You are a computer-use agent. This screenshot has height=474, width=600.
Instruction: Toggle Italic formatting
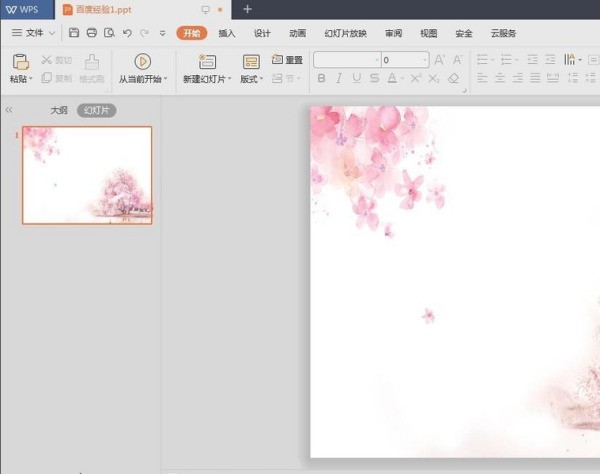(x=339, y=78)
